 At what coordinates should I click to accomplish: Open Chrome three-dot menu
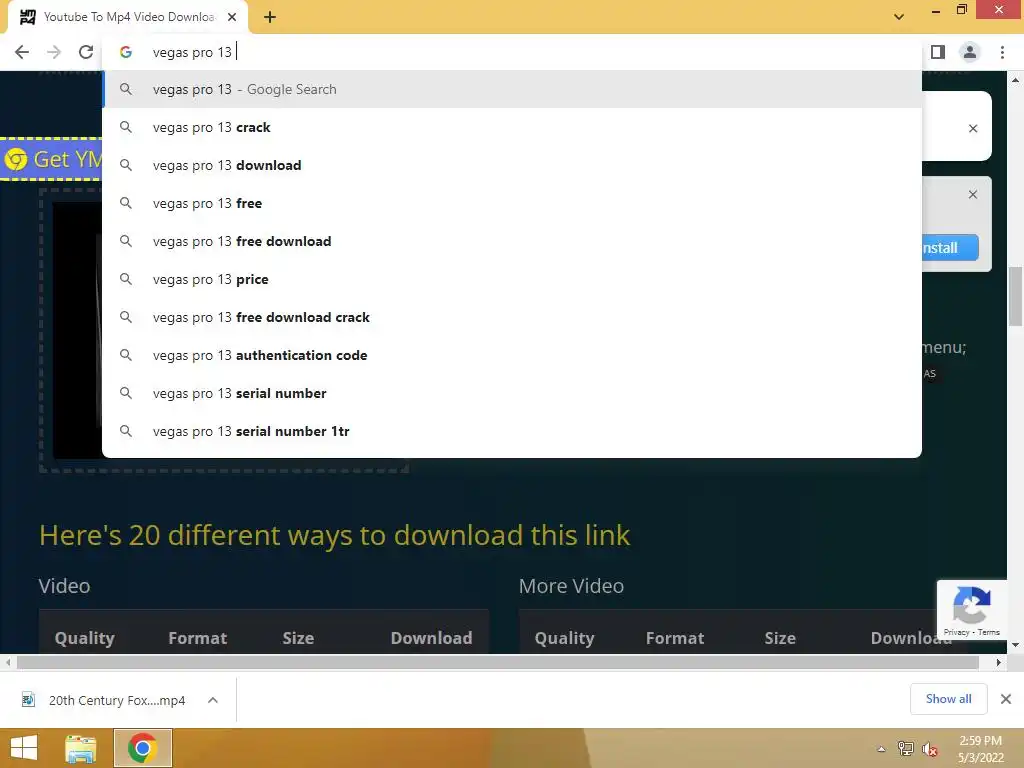[x=1002, y=52]
